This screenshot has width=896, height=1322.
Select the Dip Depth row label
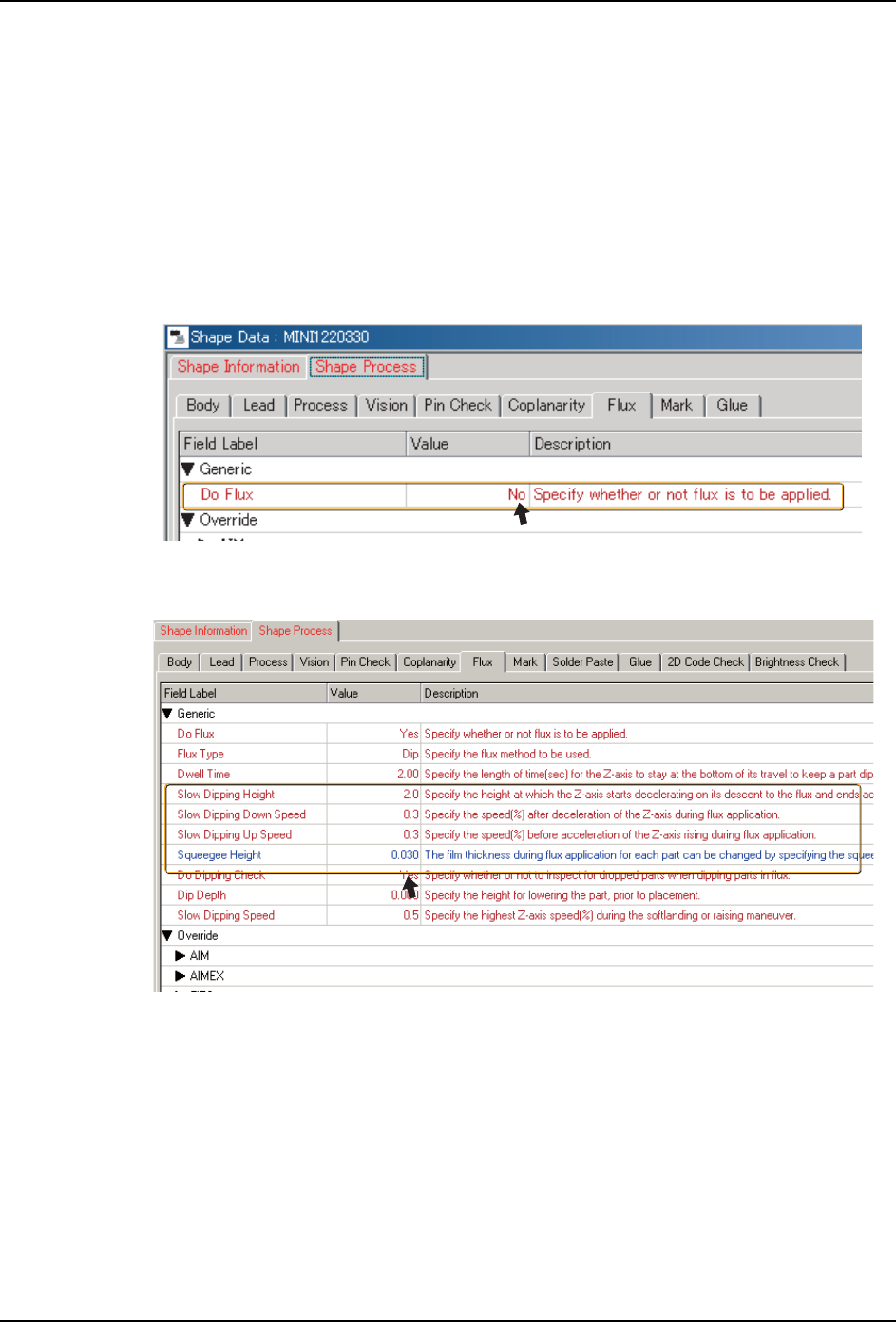(x=201, y=895)
